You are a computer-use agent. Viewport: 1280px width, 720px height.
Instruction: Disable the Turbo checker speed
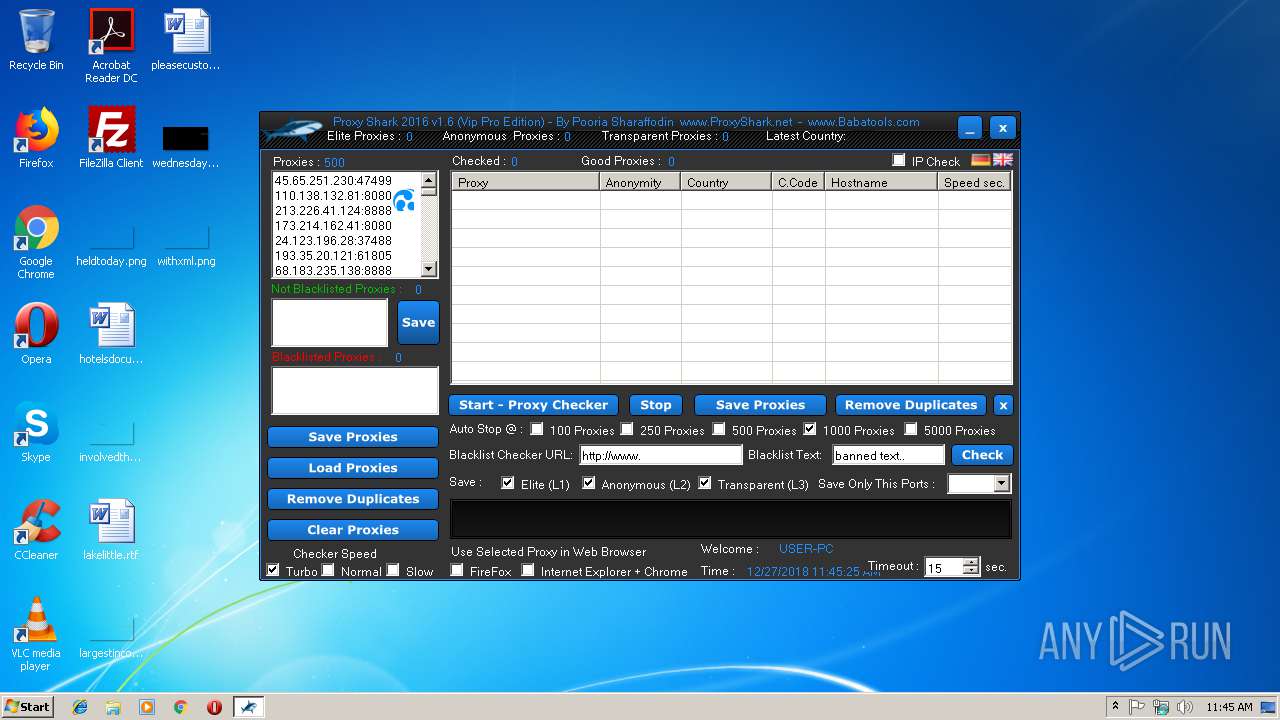pos(273,570)
